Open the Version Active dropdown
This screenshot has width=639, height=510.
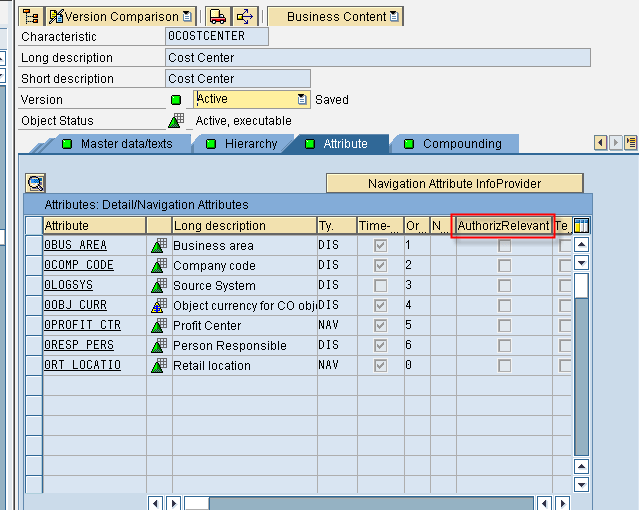coord(302,99)
